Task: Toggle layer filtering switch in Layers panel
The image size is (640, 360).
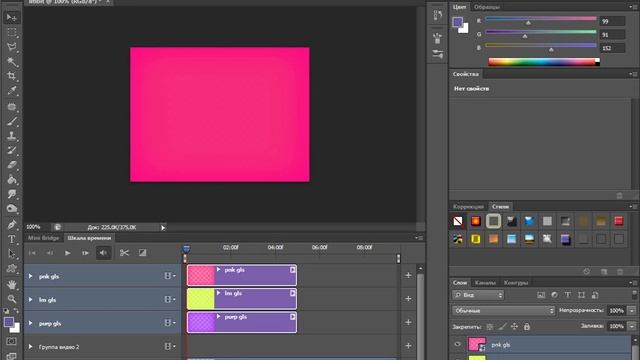Action: pos(634,294)
